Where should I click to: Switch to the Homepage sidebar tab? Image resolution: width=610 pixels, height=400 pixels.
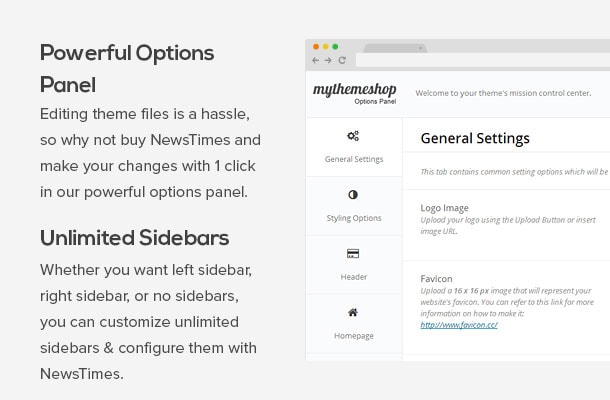click(x=354, y=324)
